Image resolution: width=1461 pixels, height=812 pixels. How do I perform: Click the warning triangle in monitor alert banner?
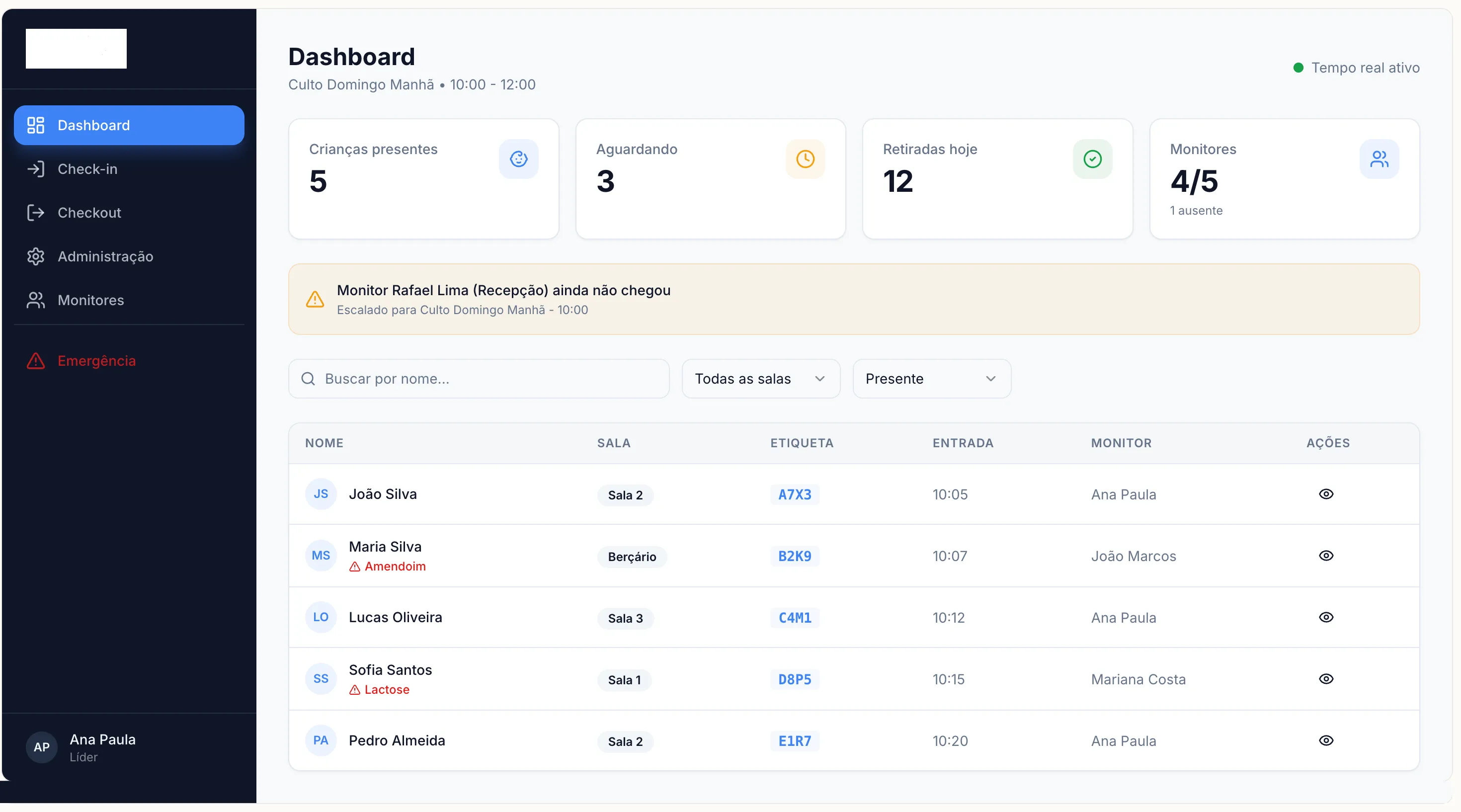point(315,299)
